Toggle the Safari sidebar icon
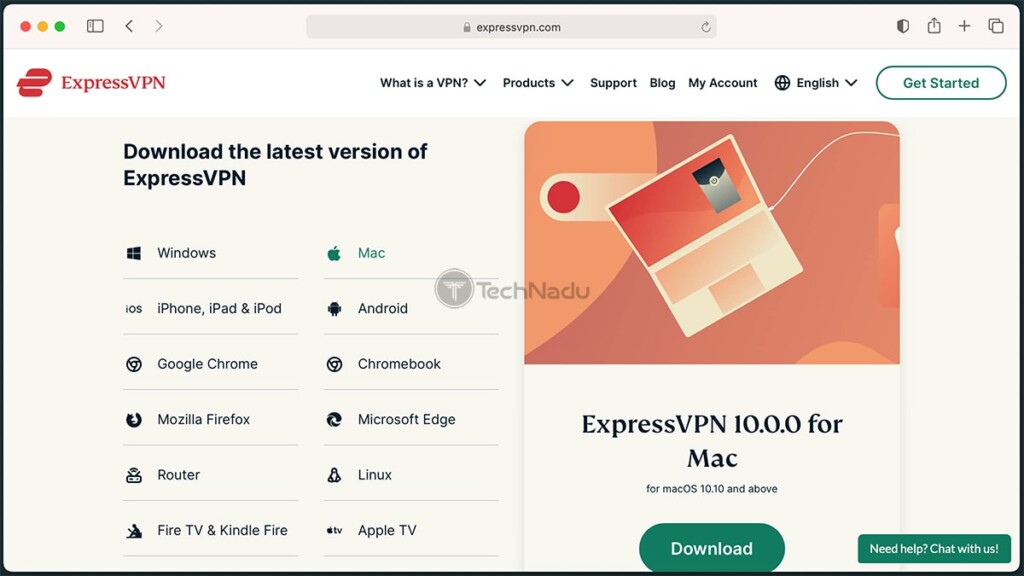1024x576 pixels. pyautogui.click(x=95, y=26)
